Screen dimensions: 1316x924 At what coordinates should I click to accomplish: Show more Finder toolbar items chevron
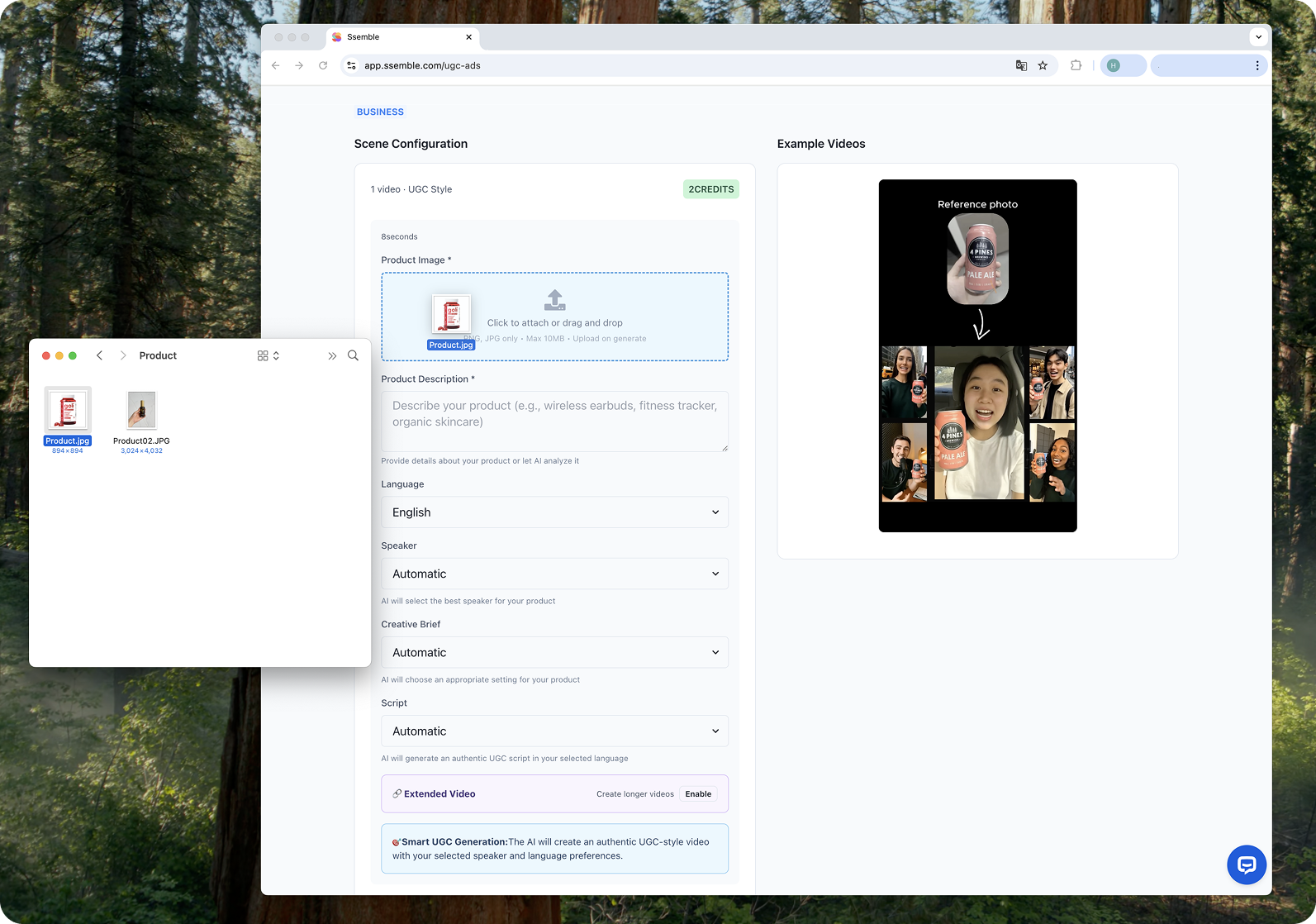(332, 355)
